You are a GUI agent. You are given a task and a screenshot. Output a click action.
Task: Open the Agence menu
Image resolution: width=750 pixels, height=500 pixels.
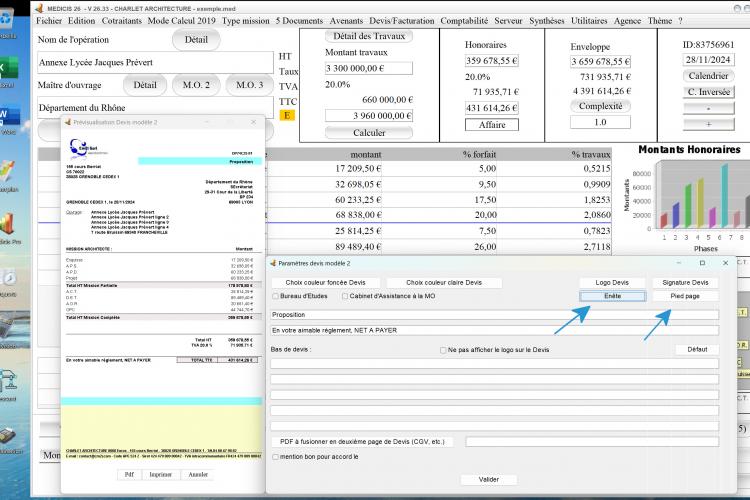click(628, 21)
